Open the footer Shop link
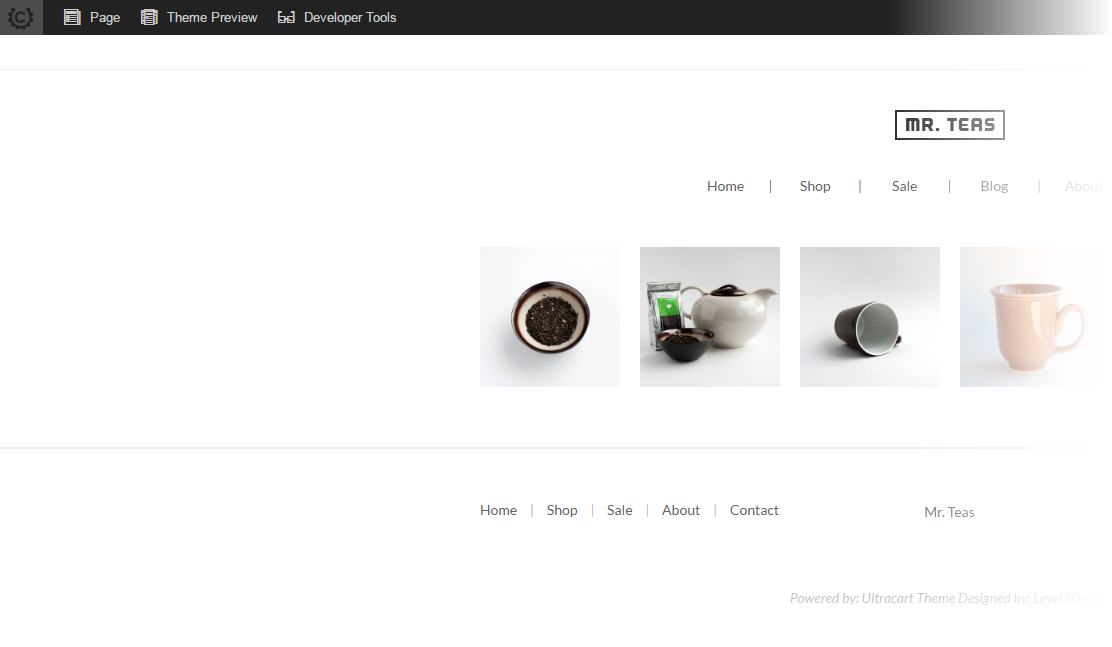Screen dimensions: 1112x647 pos(562,510)
